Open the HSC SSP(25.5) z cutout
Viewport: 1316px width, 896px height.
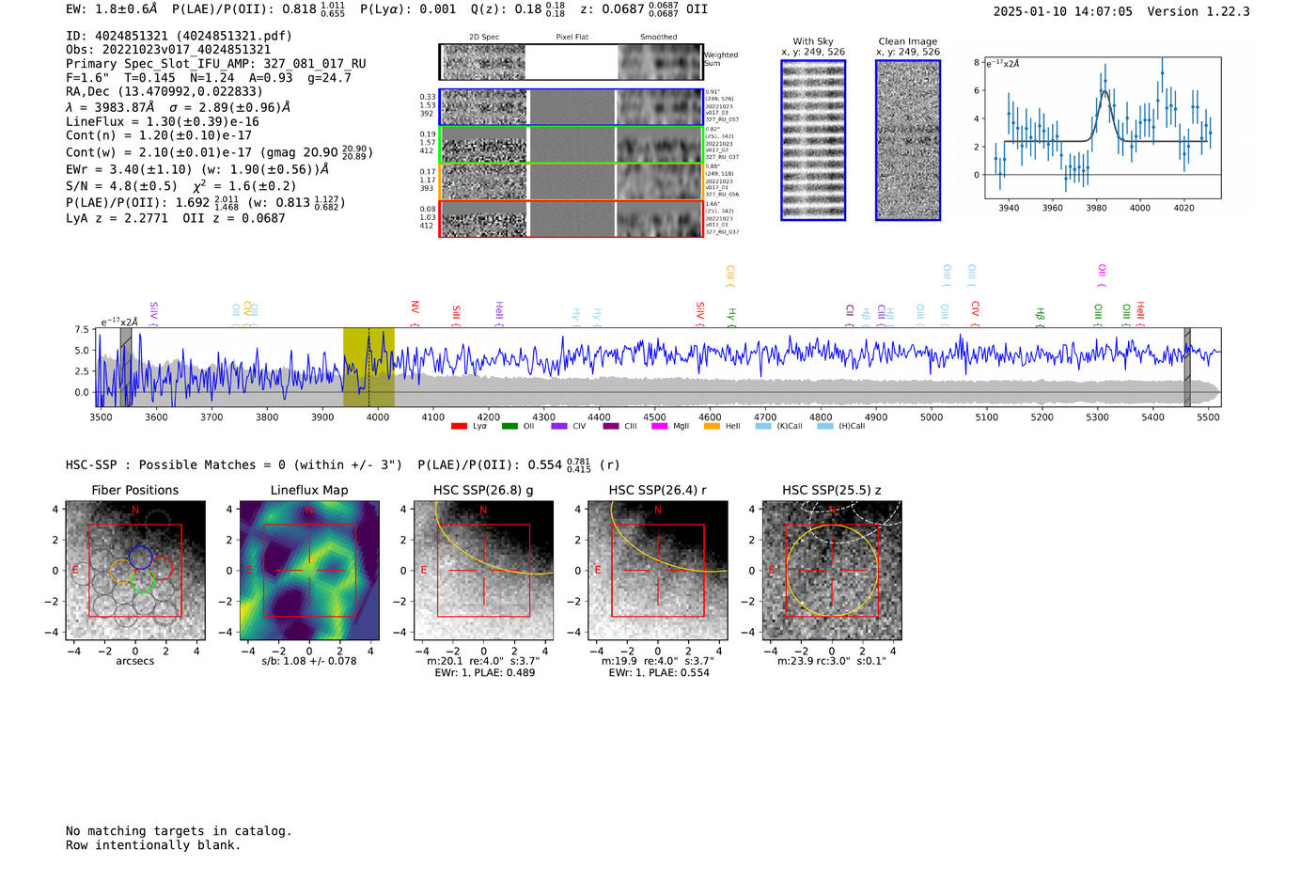pos(832,571)
